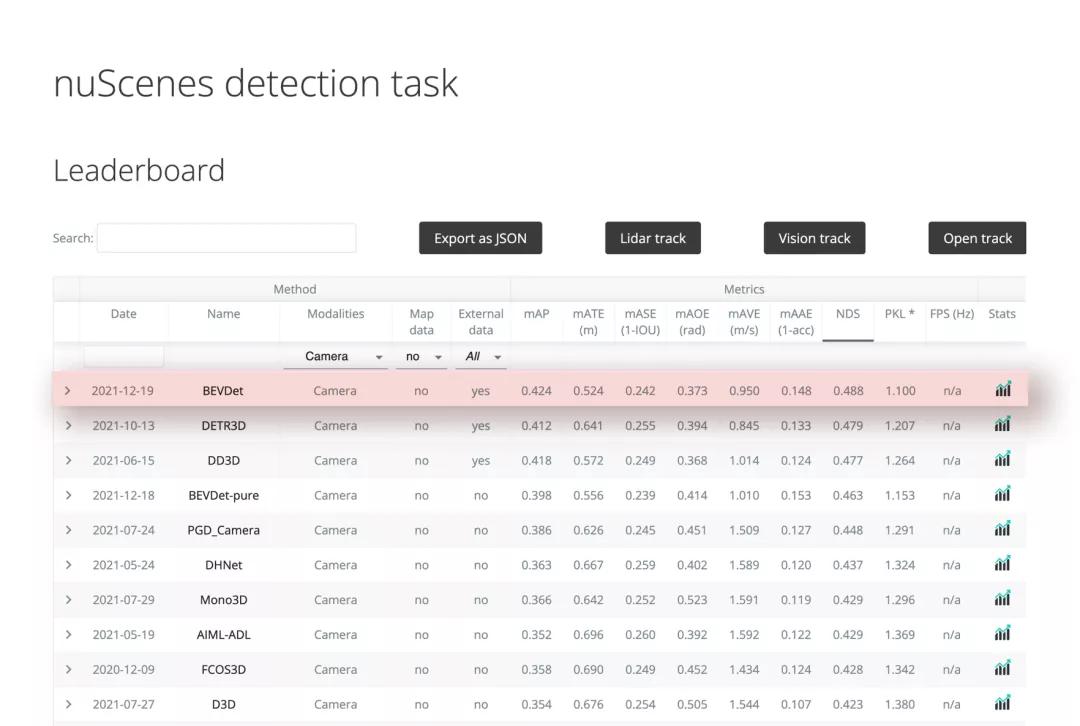Open the Modalities filter dropdown showing Camera
The width and height of the screenshot is (1080, 726).
345,356
